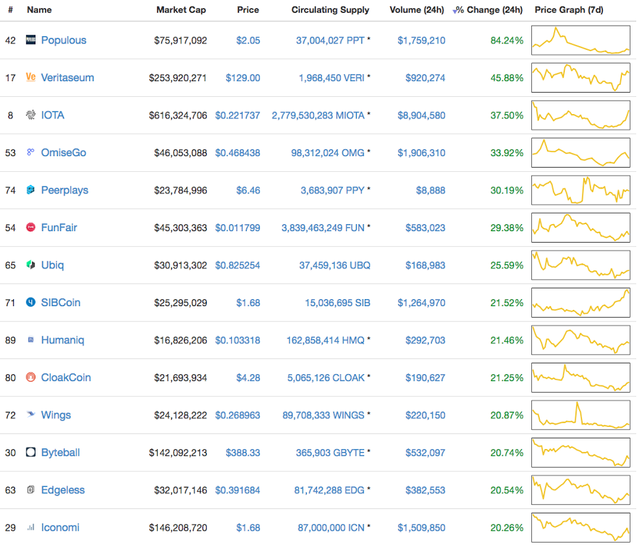Click supply 15,036,695 SIB
The image size is (640, 545).
point(338,303)
